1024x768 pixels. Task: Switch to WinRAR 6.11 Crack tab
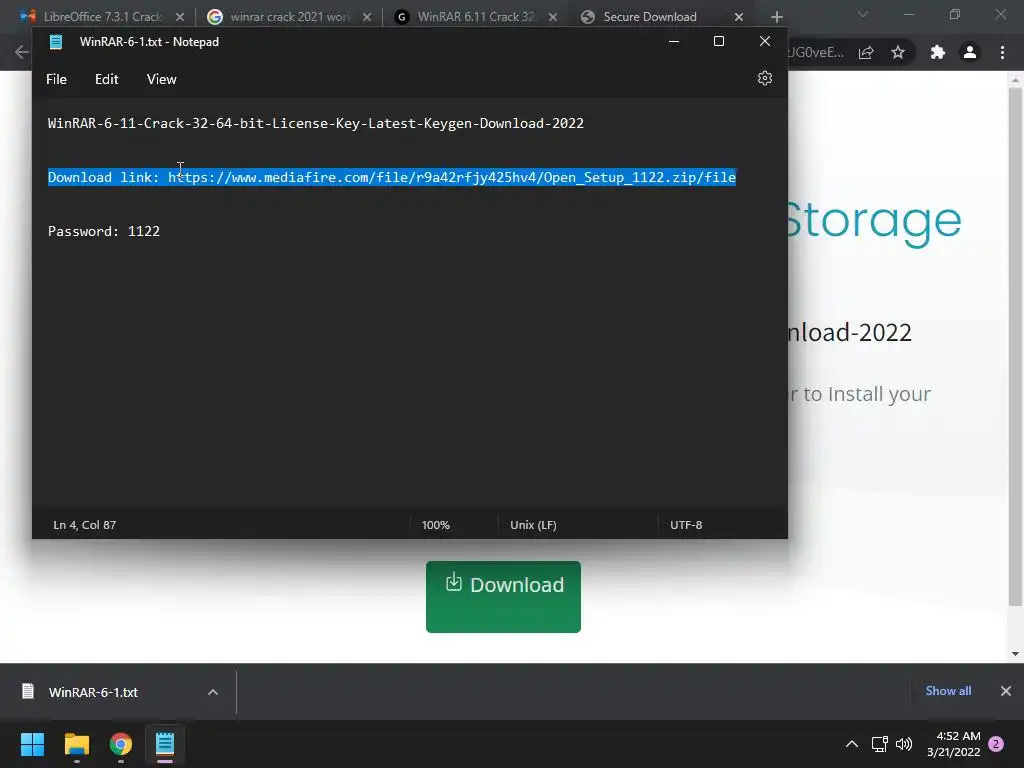coord(475,17)
